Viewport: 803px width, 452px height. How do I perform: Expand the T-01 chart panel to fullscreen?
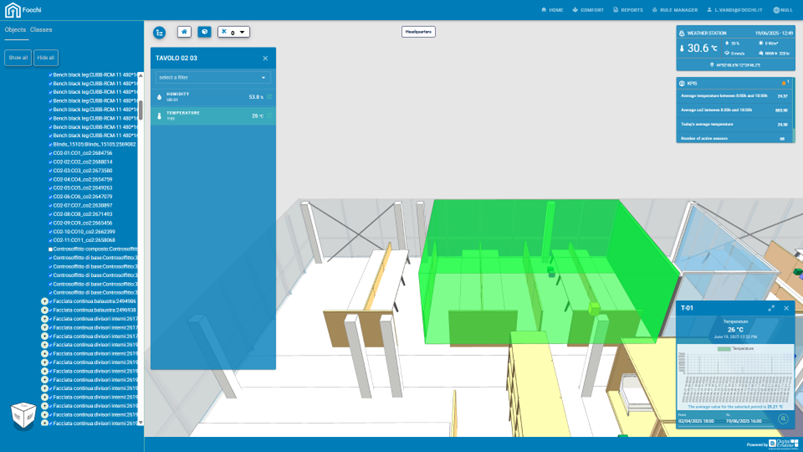pyautogui.click(x=771, y=308)
